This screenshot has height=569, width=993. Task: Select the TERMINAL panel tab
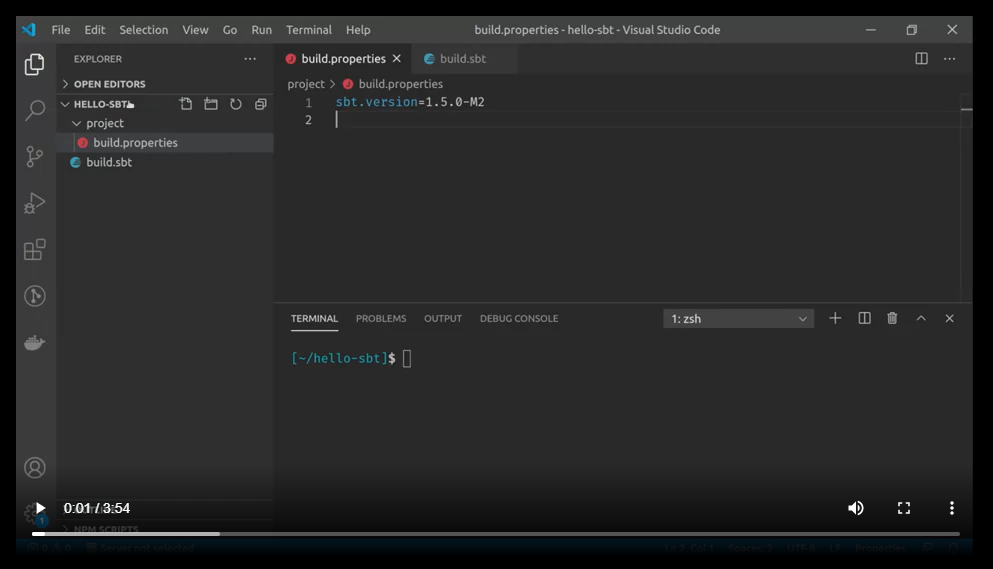click(314, 319)
